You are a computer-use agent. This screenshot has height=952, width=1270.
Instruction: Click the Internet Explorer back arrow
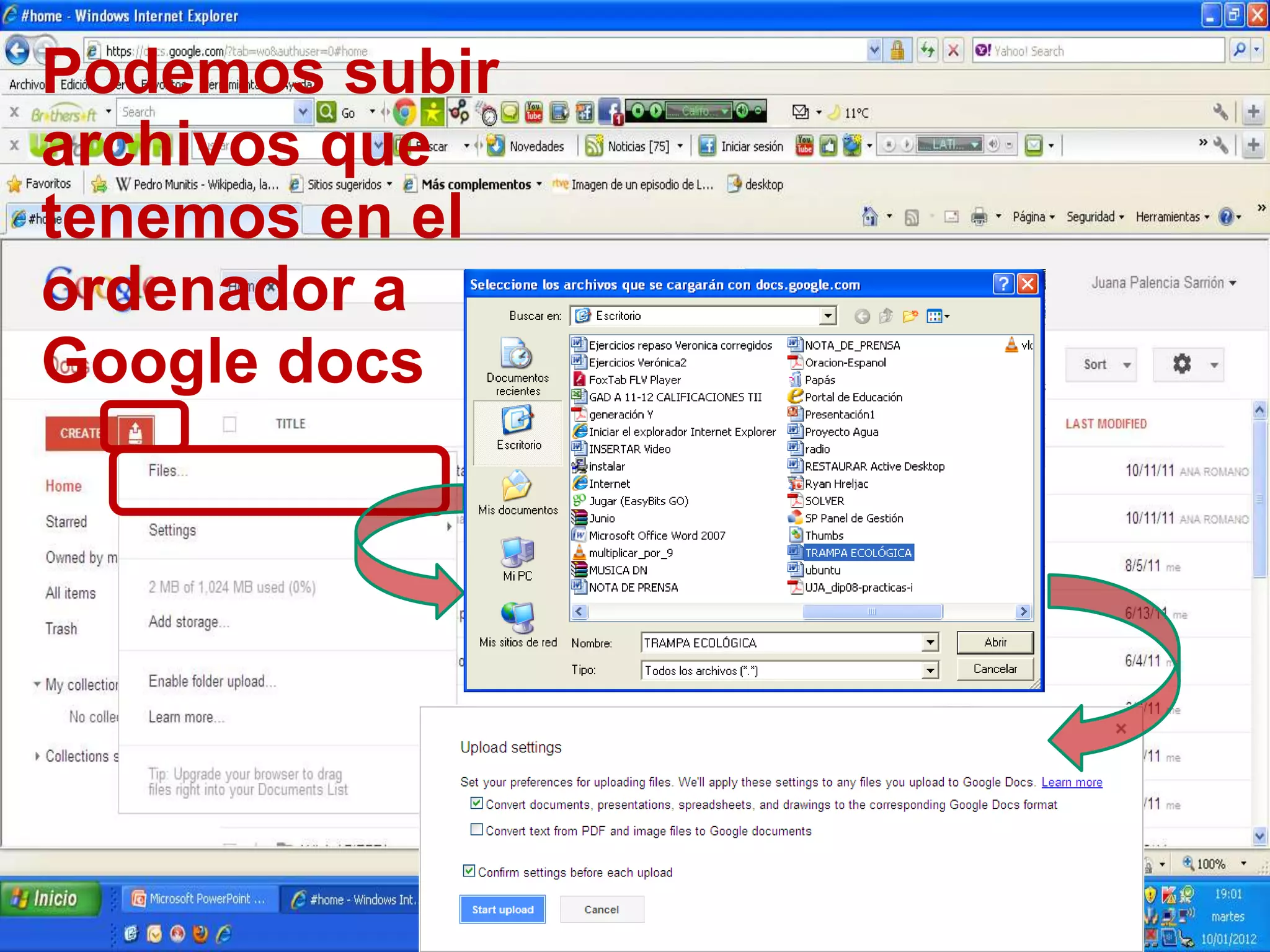point(17,51)
